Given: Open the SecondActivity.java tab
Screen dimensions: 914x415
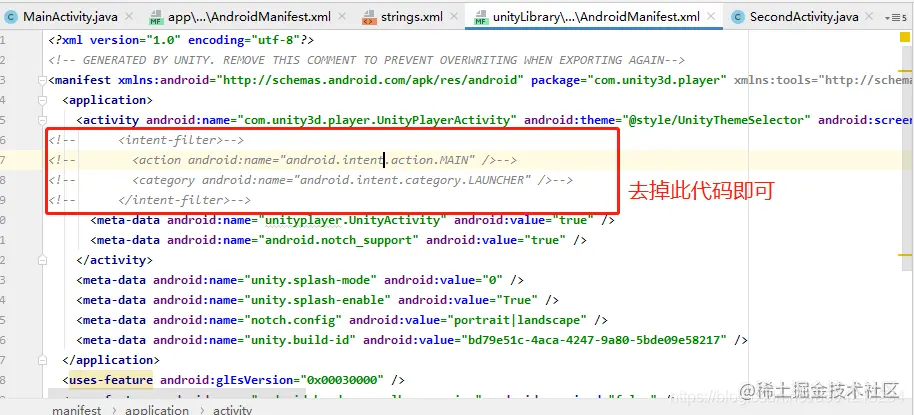Looking at the screenshot, I should click(804, 17).
